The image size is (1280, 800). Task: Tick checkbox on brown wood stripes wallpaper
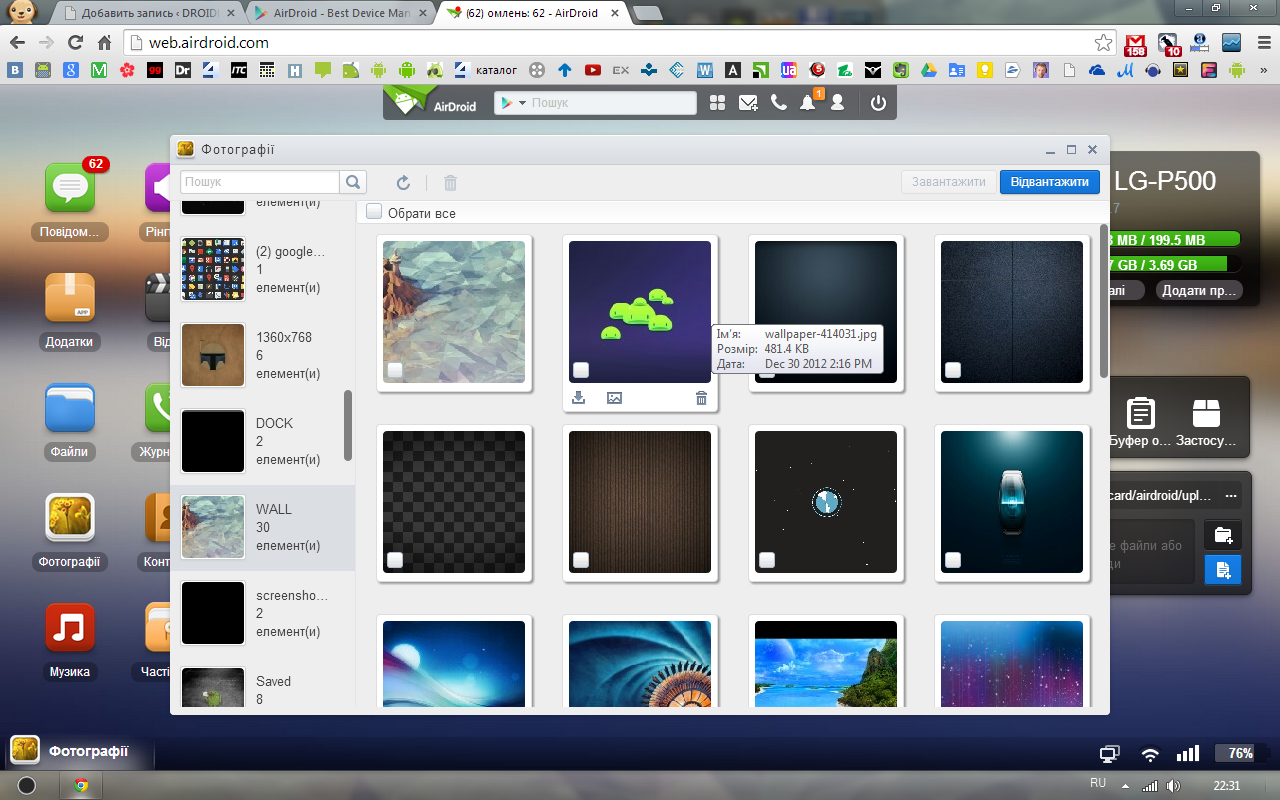[x=581, y=560]
